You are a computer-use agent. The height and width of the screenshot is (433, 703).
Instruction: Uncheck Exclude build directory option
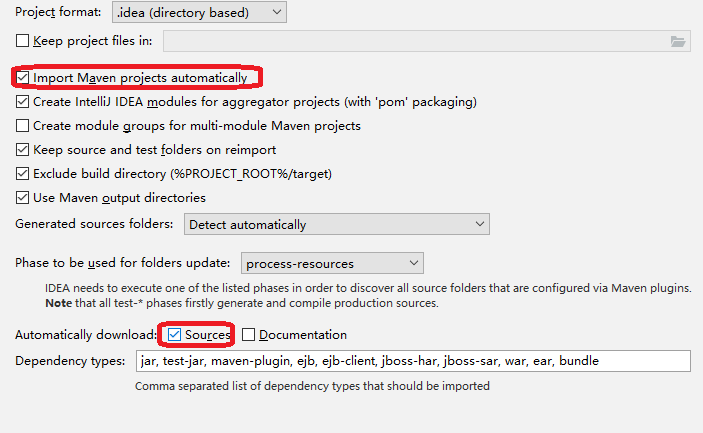pos(23,174)
